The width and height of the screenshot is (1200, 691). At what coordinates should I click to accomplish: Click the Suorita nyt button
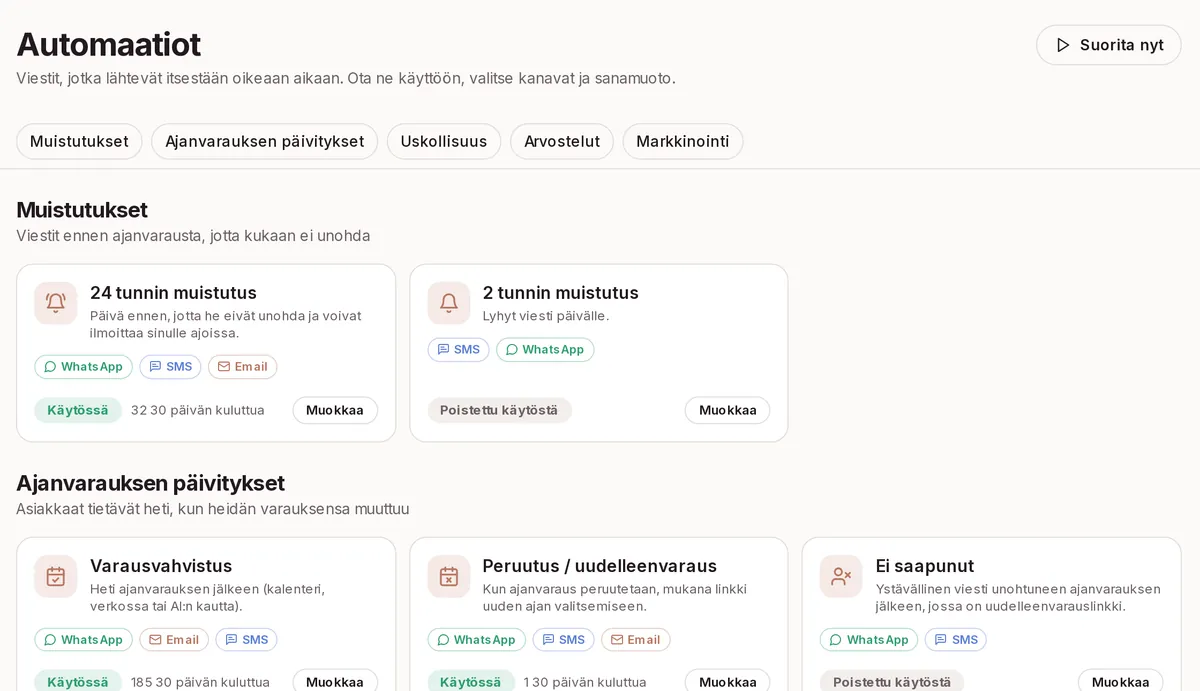pyautogui.click(x=1109, y=45)
